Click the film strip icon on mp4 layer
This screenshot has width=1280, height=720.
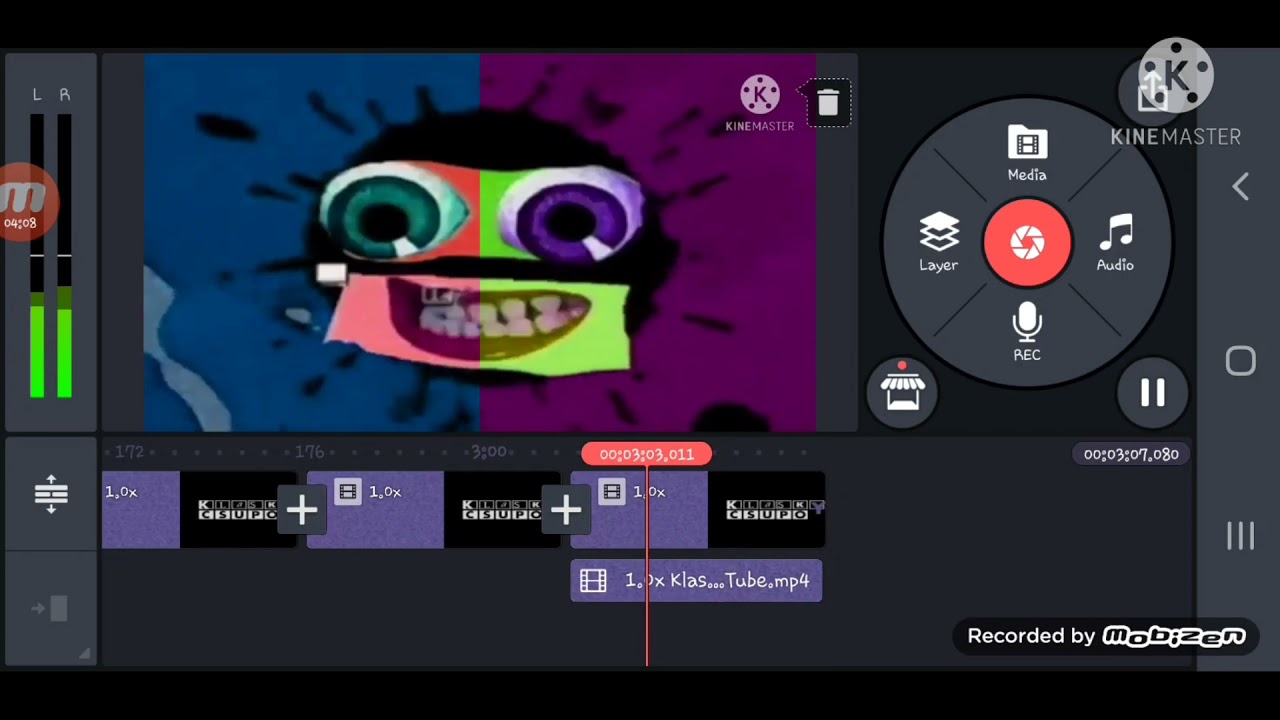click(x=594, y=581)
